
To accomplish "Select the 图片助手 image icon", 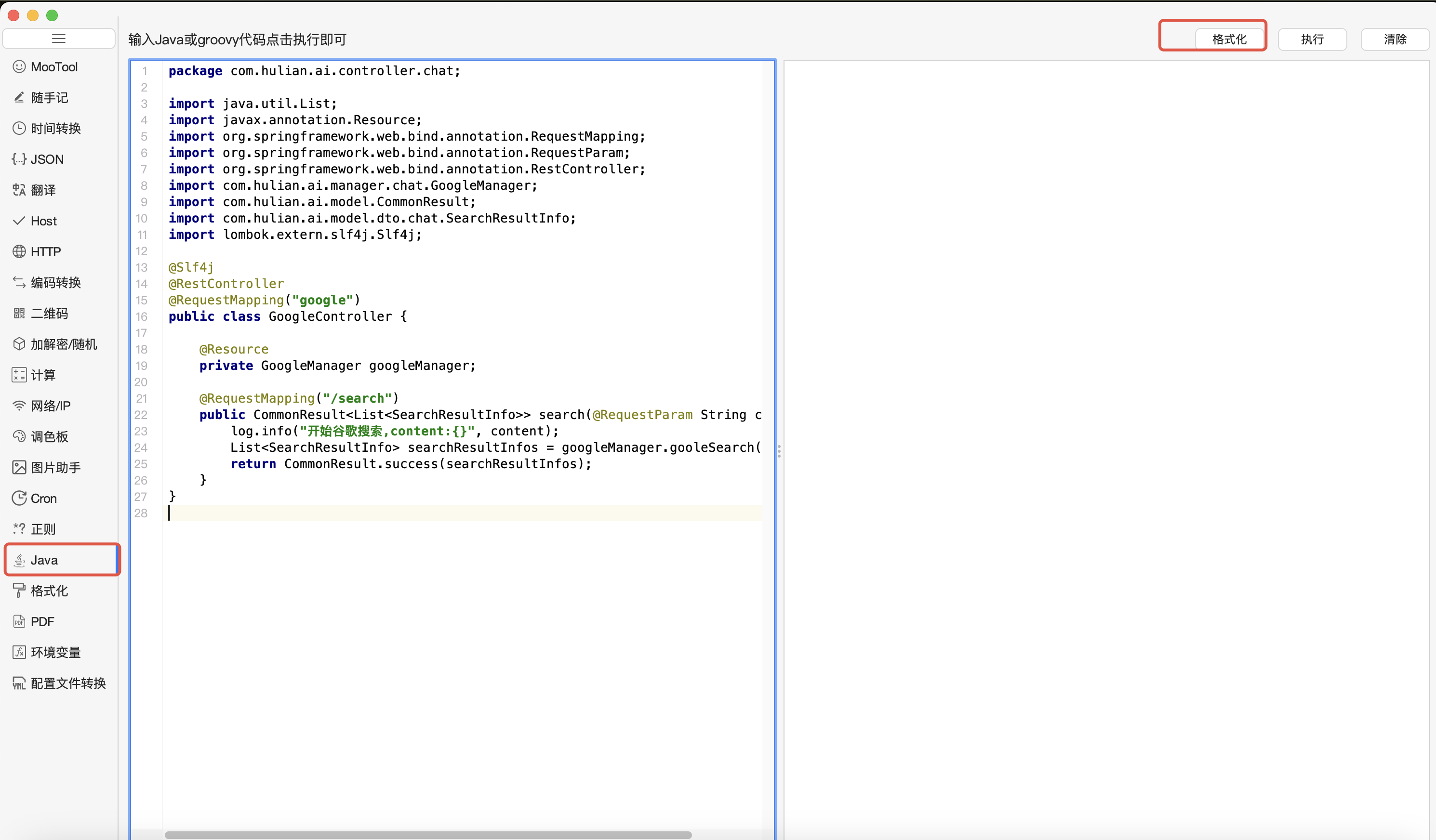I will tap(19, 467).
